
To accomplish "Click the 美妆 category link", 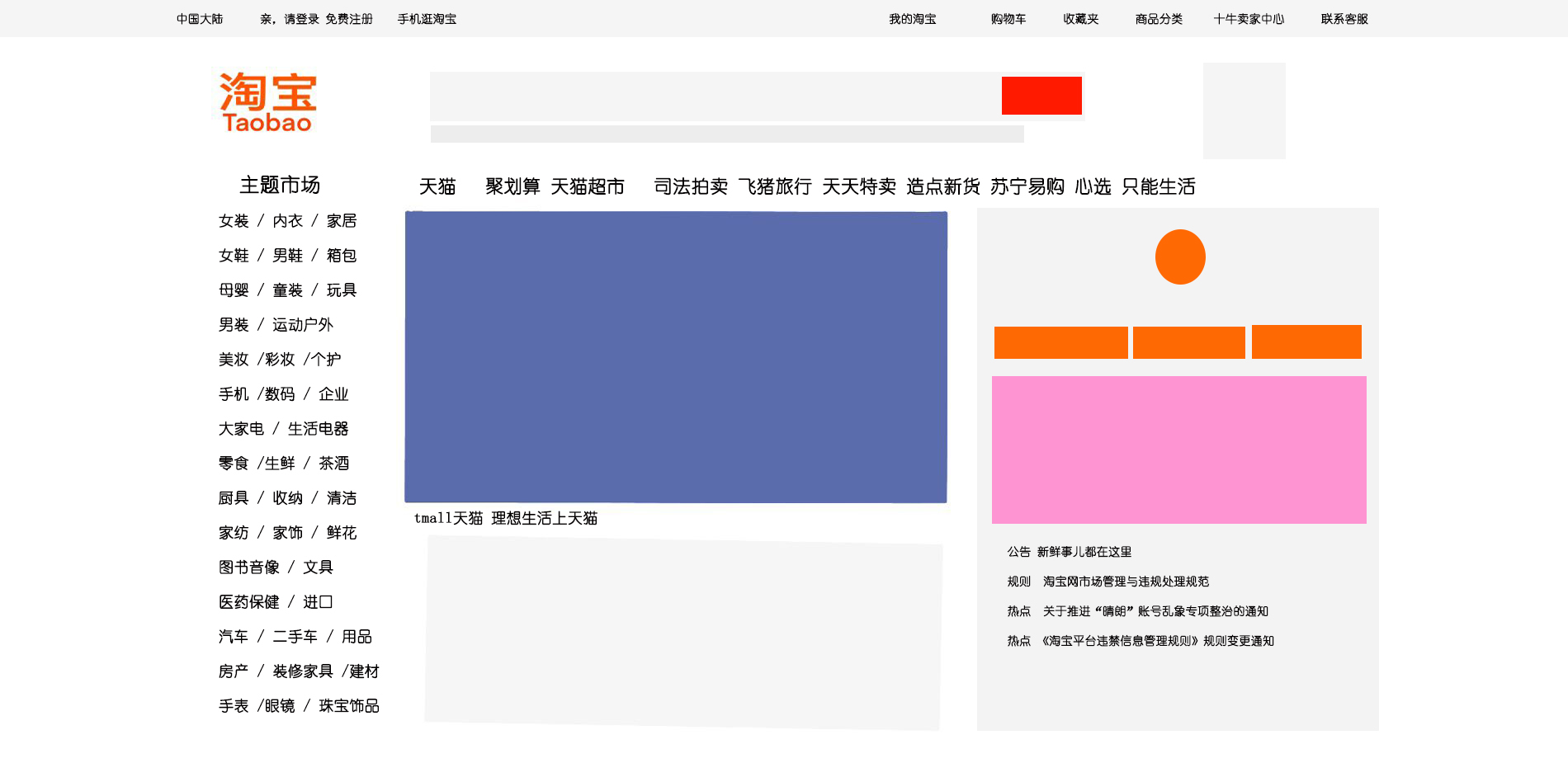I will click(x=234, y=360).
